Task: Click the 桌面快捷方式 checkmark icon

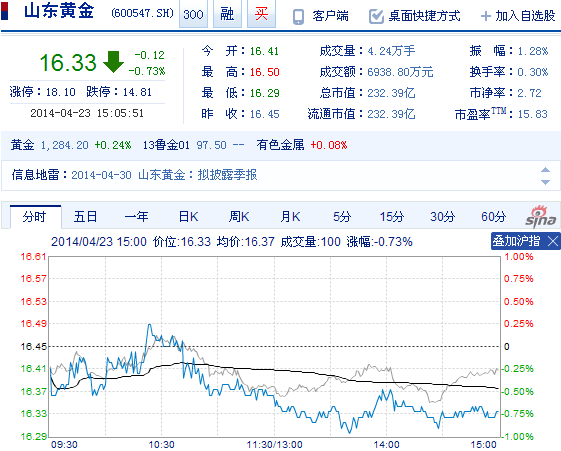Action: click(x=376, y=16)
